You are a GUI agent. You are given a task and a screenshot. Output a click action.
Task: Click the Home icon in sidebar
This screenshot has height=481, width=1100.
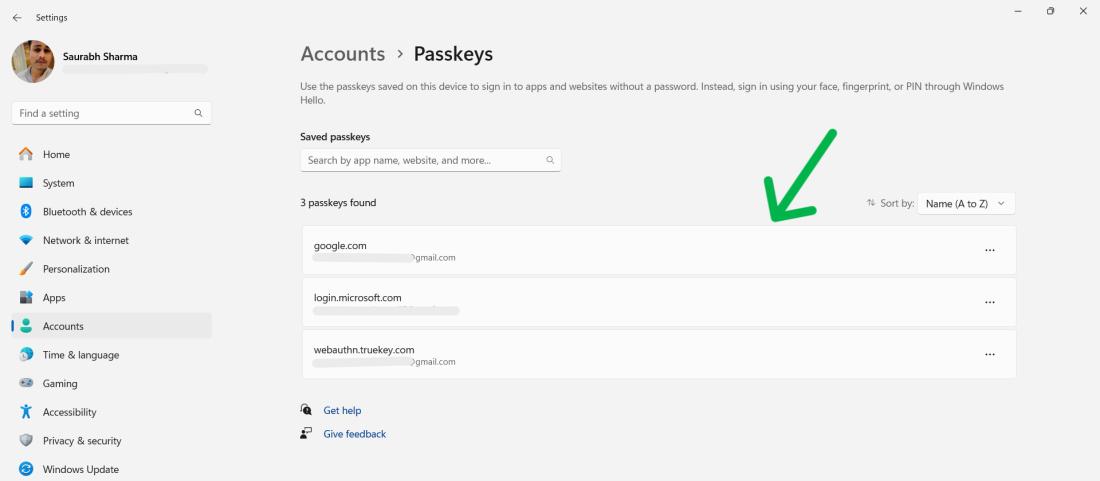tap(26, 155)
